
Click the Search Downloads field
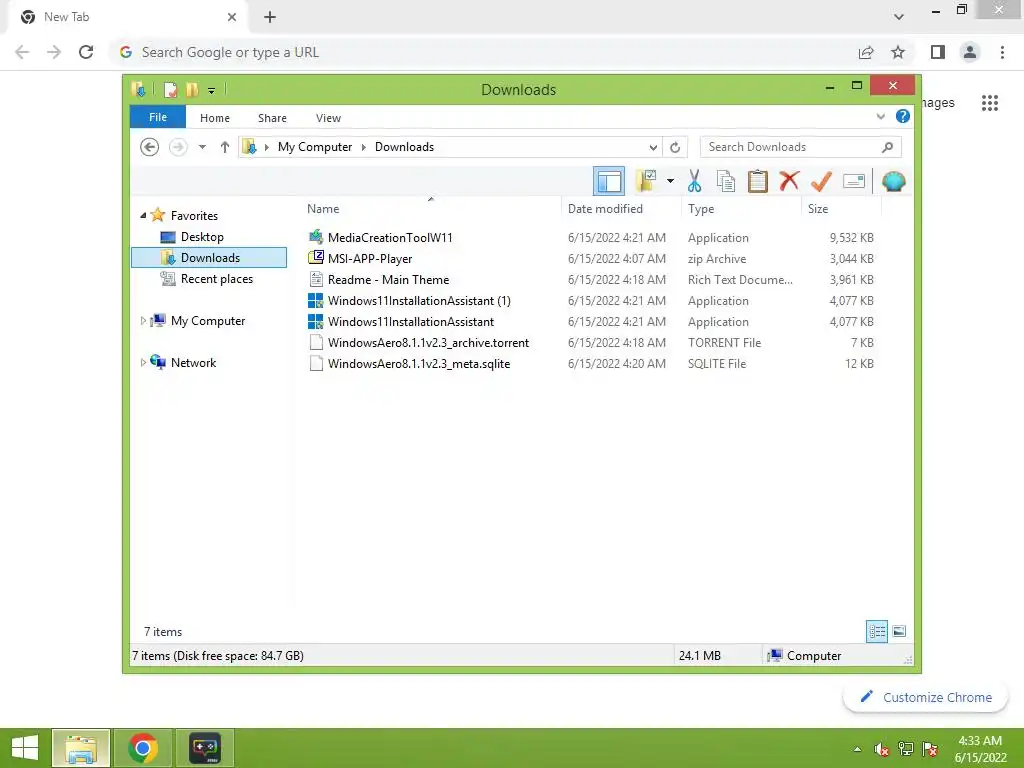[x=801, y=147]
